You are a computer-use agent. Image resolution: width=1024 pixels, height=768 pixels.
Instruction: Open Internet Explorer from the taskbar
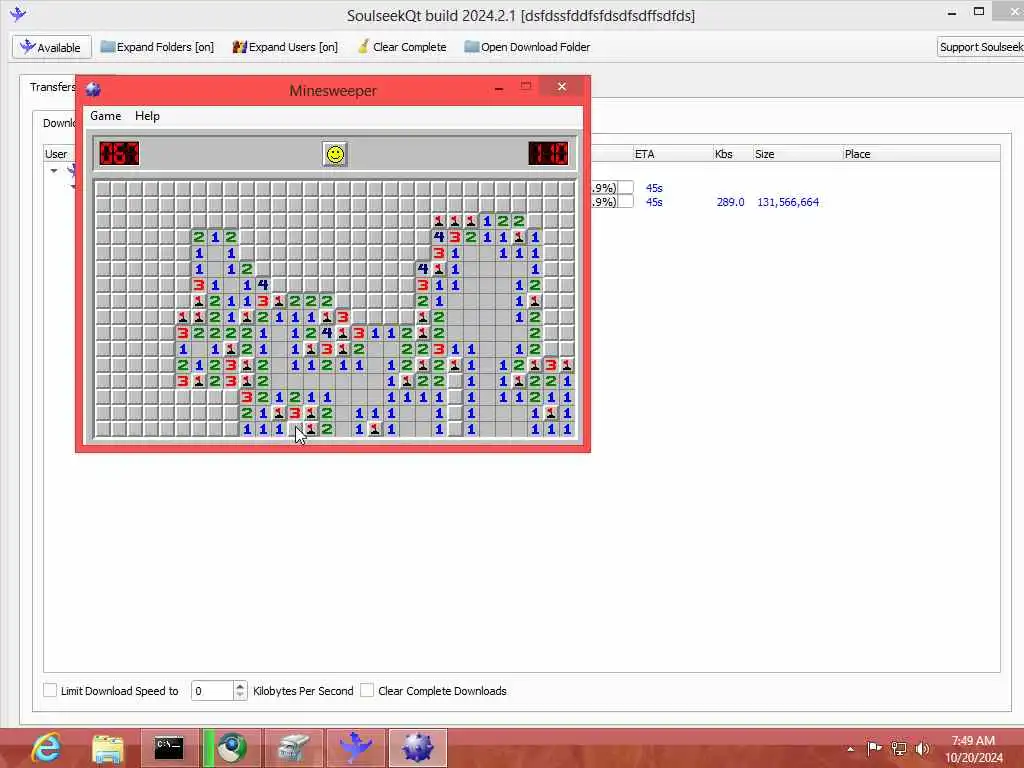[46, 748]
